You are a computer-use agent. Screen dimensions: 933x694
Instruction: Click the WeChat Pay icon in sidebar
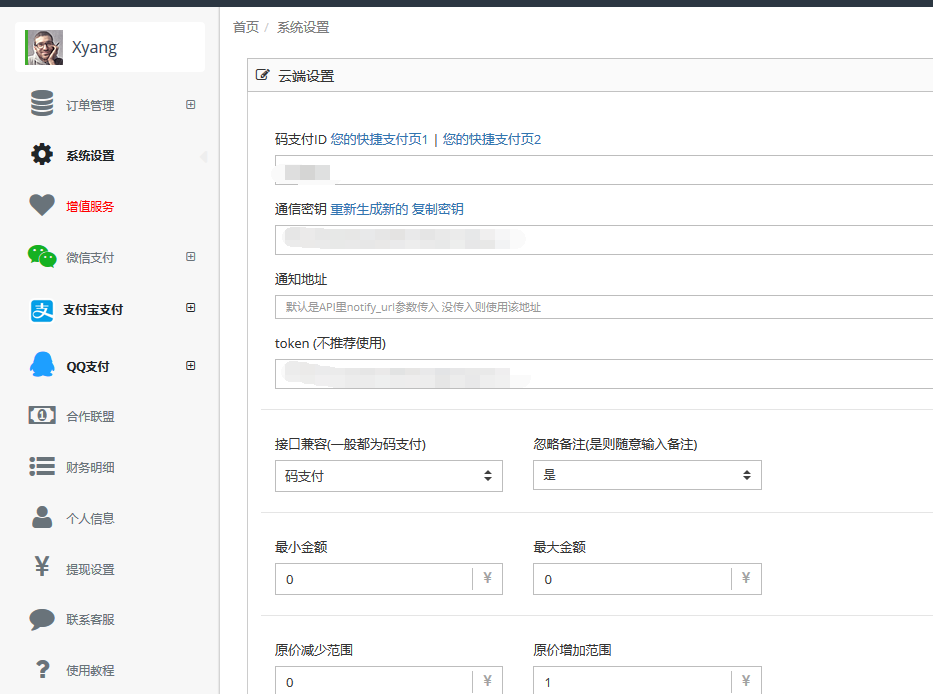coord(42,257)
